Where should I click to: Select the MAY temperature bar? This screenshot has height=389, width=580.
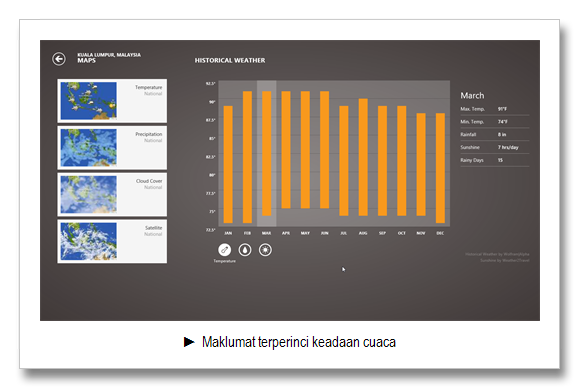(305, 150)
